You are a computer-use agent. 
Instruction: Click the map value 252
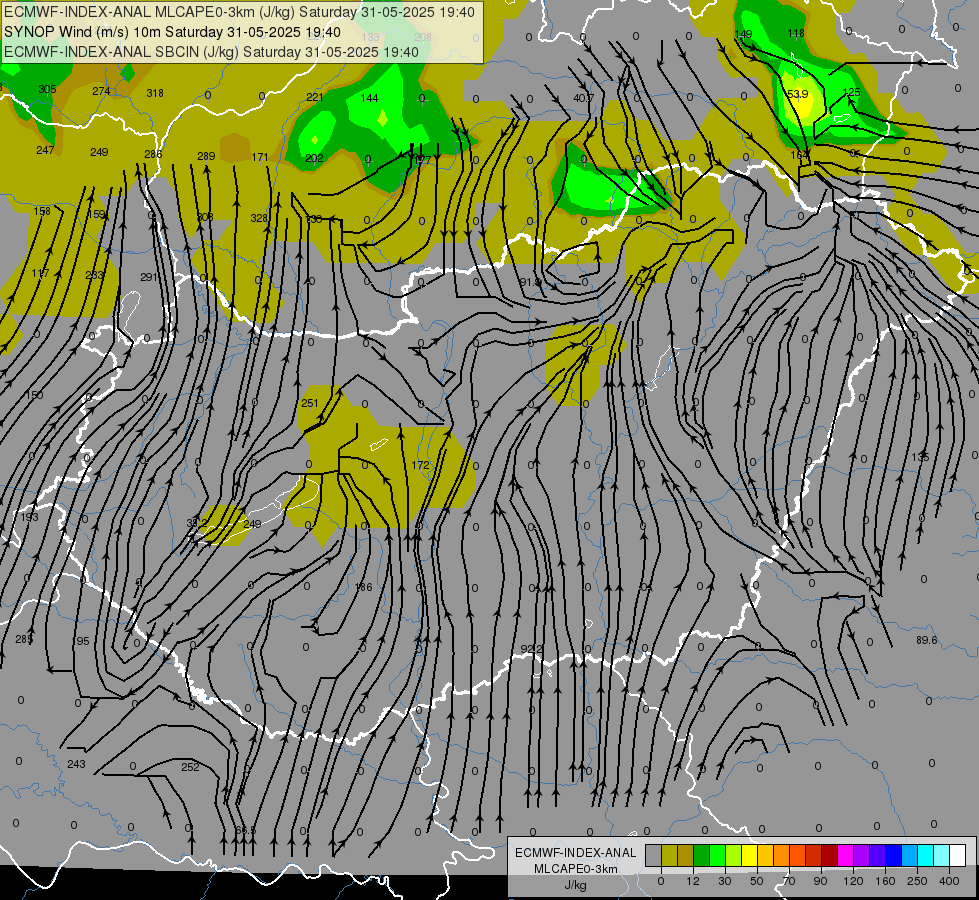click(x=190, y=767)
